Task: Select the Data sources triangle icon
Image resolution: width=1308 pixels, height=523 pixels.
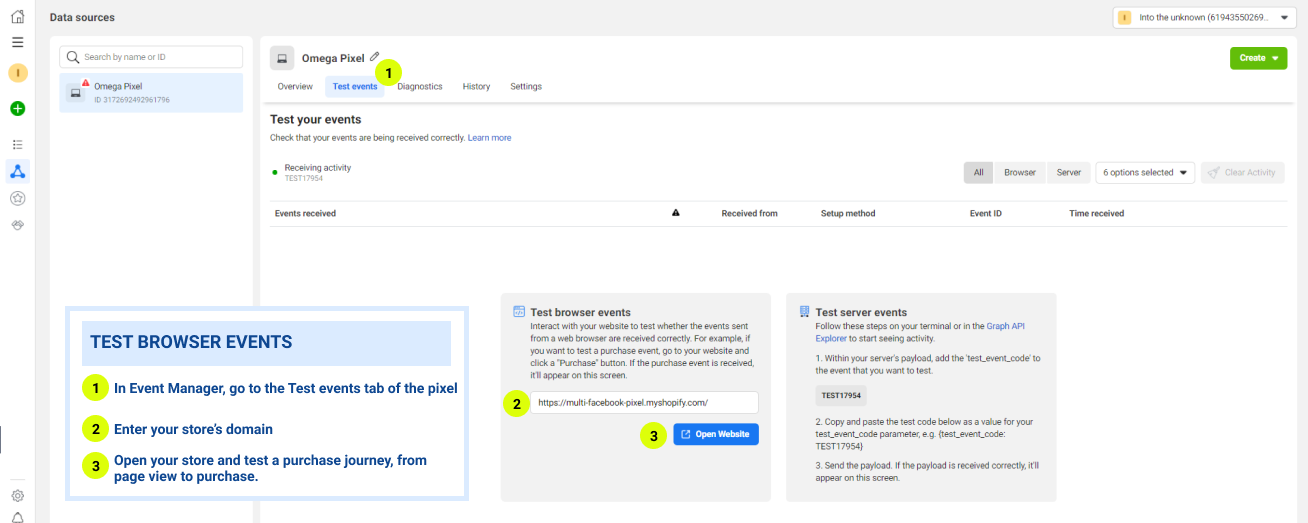Action: [17, 171]
